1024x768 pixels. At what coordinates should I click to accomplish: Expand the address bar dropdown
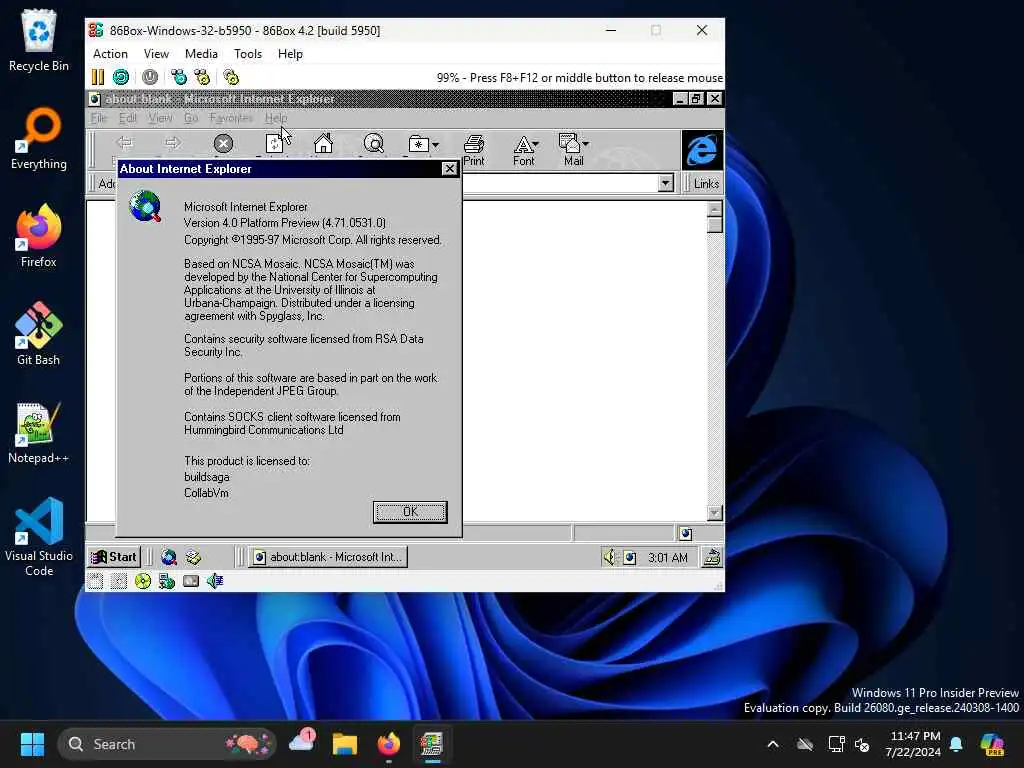(665, 183)
